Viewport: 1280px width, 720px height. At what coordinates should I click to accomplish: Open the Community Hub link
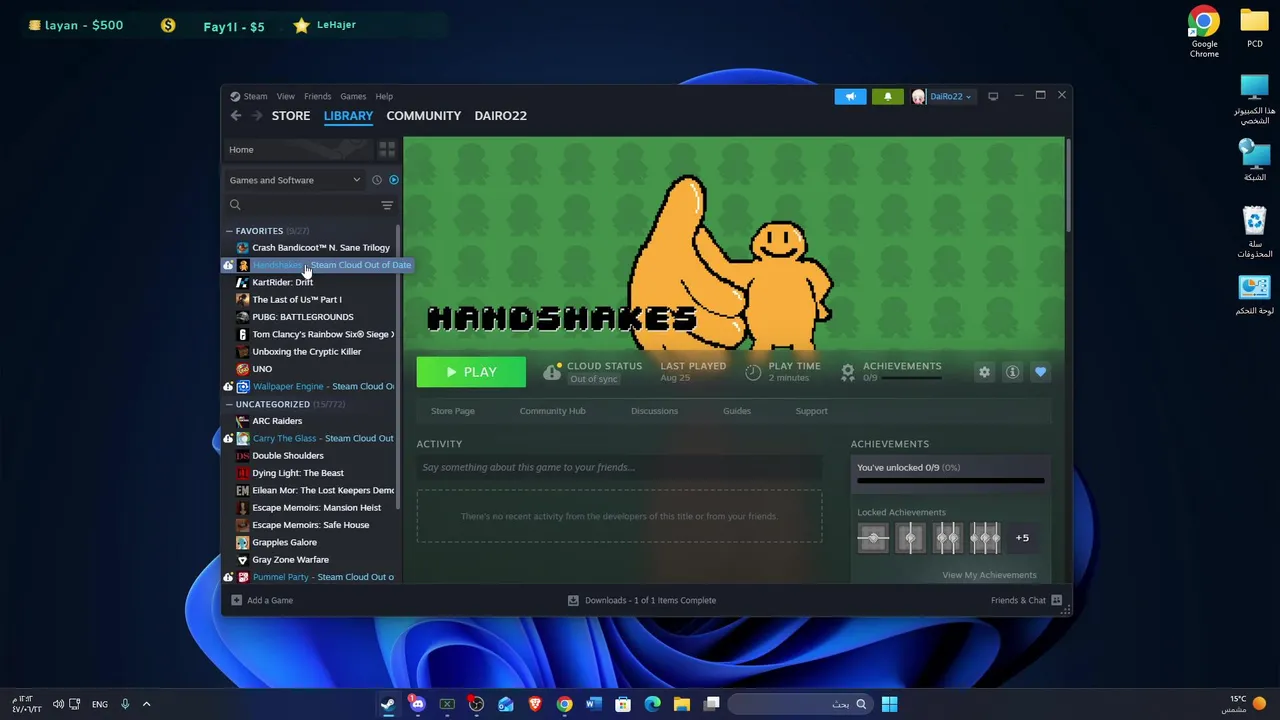552,411
